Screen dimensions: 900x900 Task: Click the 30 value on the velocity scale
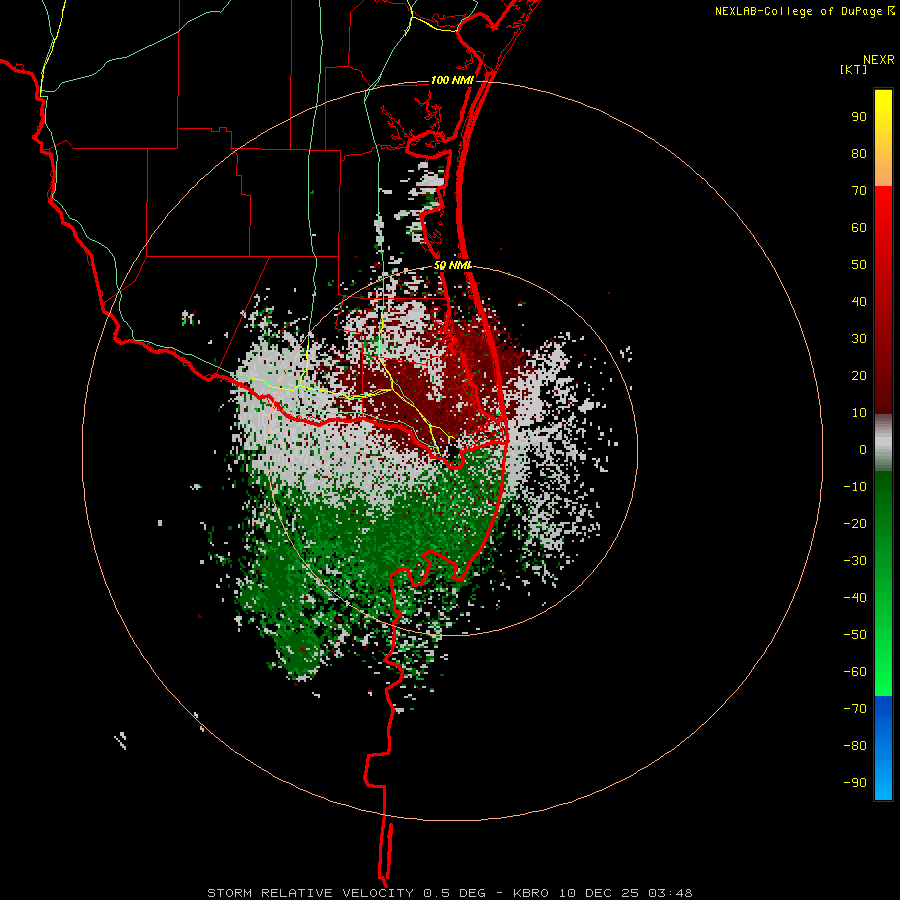pyautogui.click(x=859, y=339)
